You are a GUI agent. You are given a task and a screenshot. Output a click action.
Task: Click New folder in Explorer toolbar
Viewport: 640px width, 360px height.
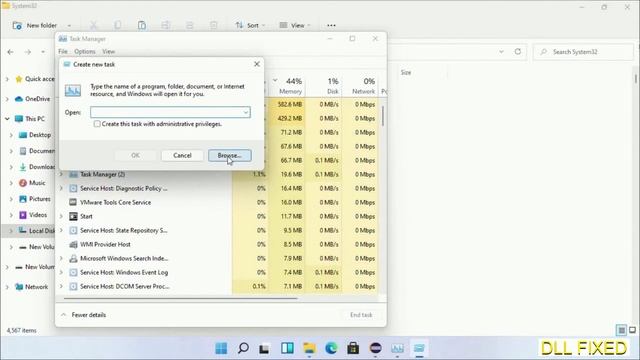[x=35, y=25]
